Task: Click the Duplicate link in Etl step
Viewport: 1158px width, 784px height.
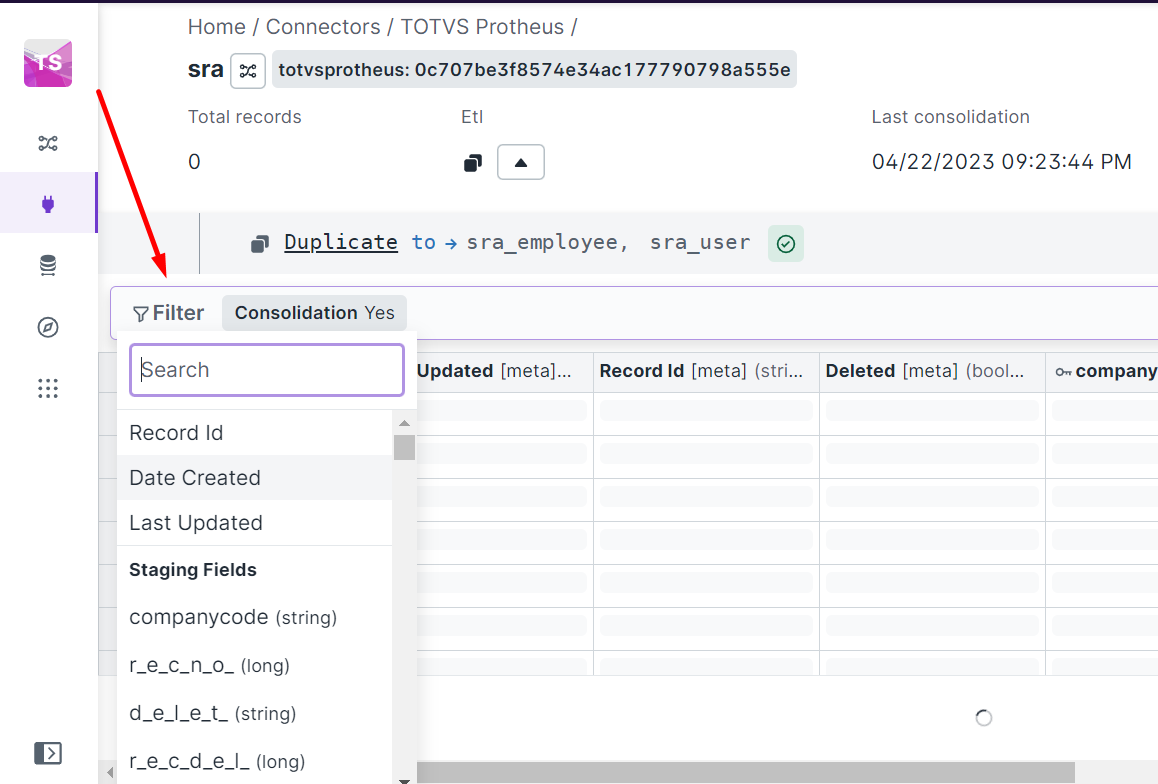Action: (x=341, y=242)
